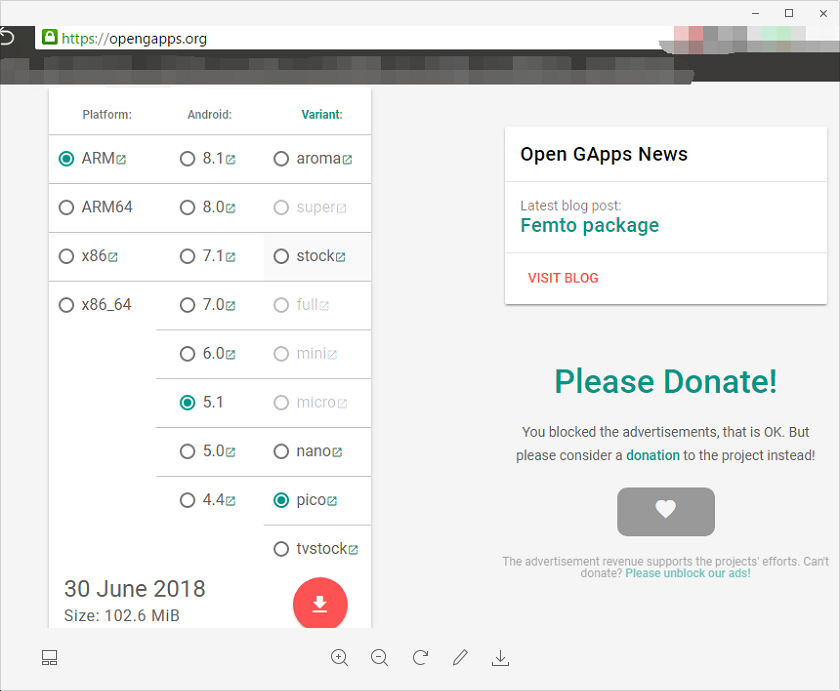Open external link icon beside 7.0
Viewport: 840px width, 691px height.
pyautogui.click(x=230, y=306)
